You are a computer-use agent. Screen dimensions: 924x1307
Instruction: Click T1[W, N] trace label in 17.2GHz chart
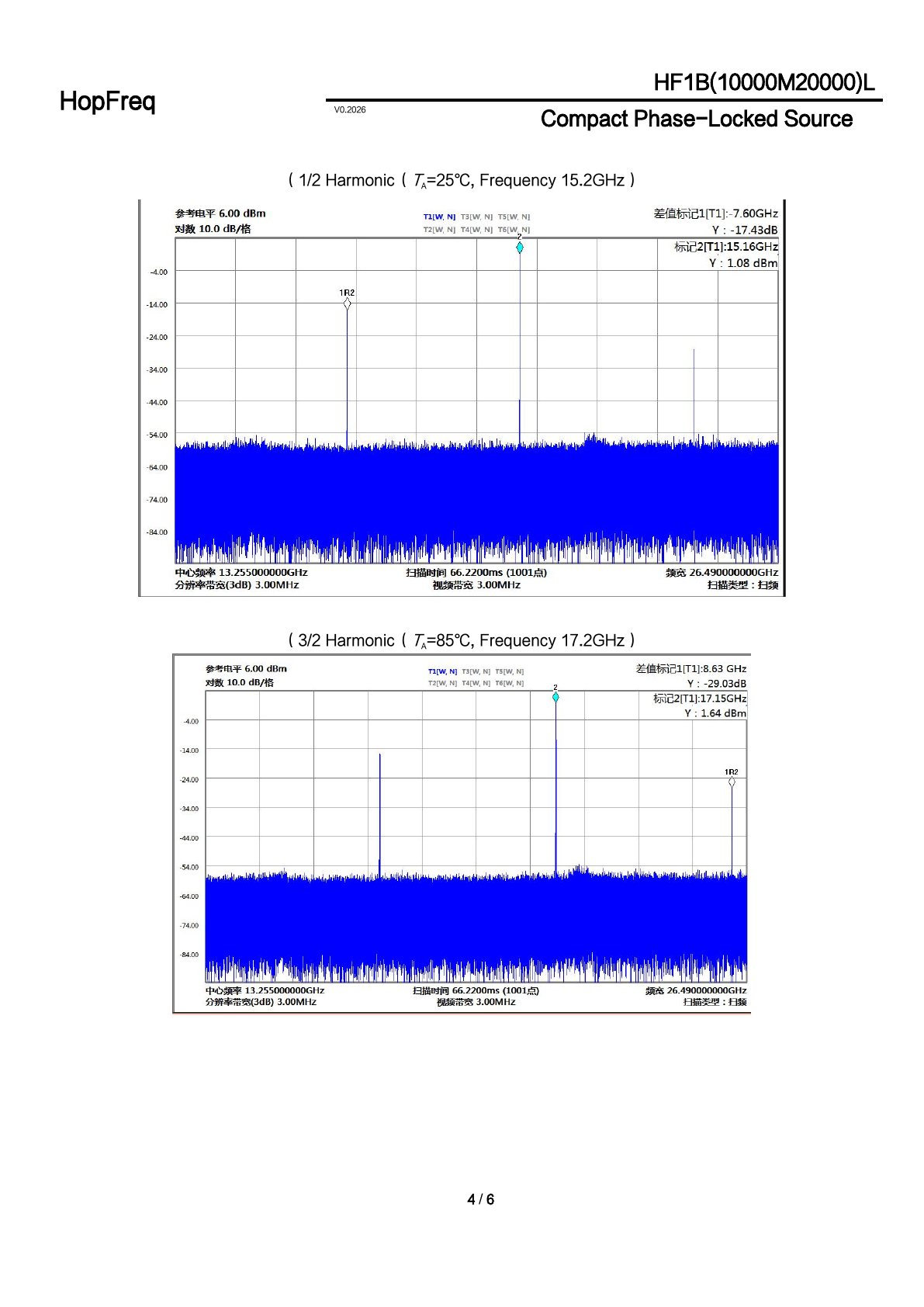pyautogui.click(x=442, y=671)
